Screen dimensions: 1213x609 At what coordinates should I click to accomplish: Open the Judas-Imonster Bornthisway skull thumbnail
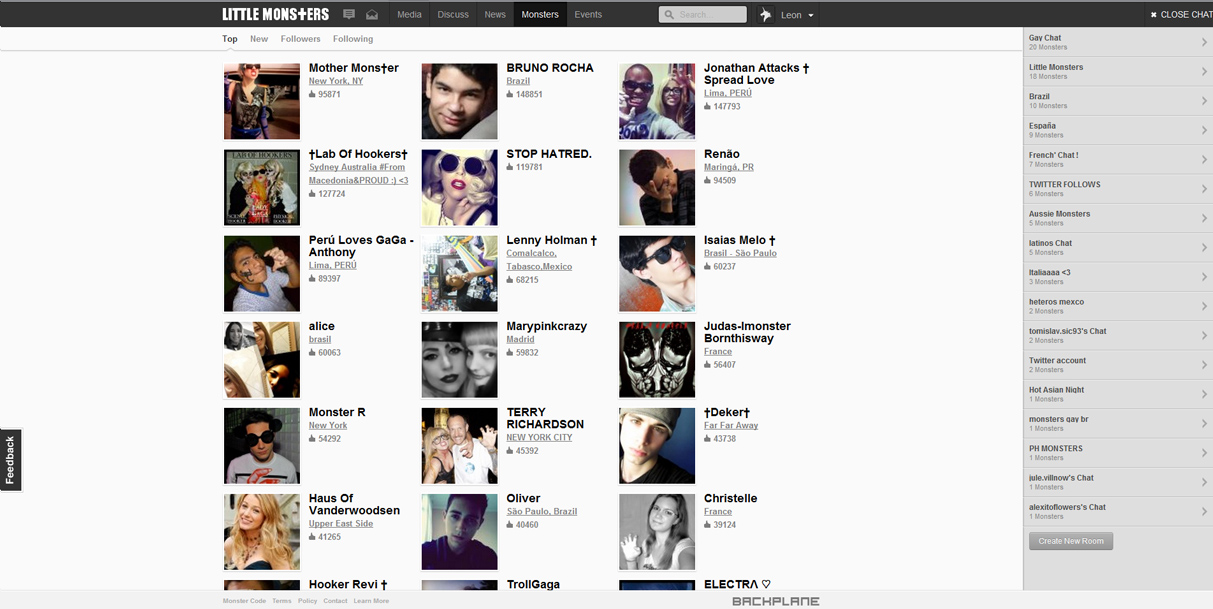tap(657, 360)
